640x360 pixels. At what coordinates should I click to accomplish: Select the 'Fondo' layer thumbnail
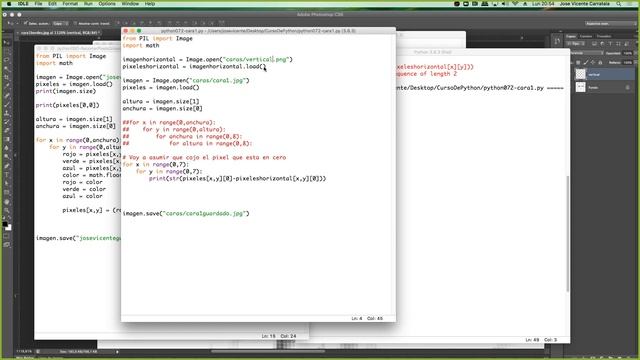[580, 87]
